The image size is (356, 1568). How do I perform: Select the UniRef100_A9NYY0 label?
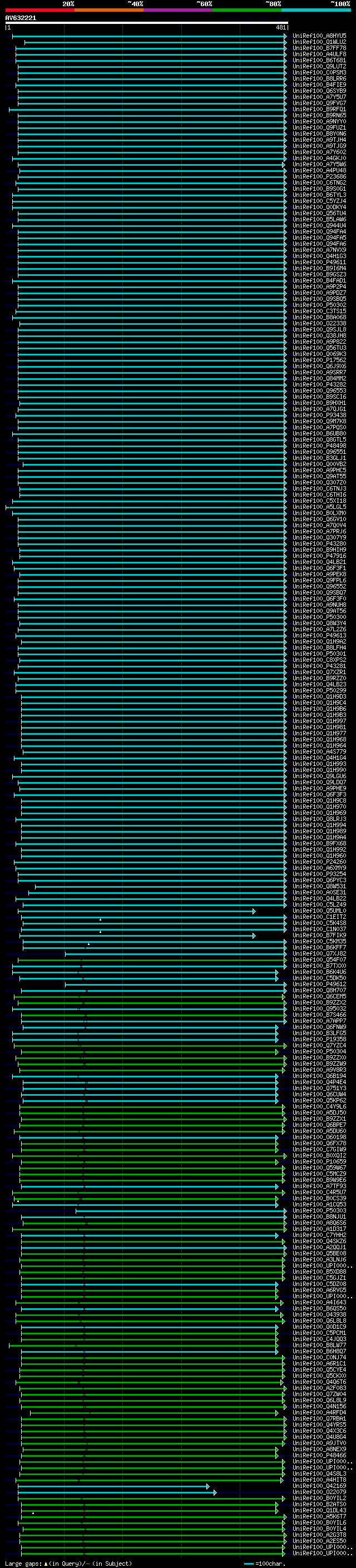click(319, 121)
